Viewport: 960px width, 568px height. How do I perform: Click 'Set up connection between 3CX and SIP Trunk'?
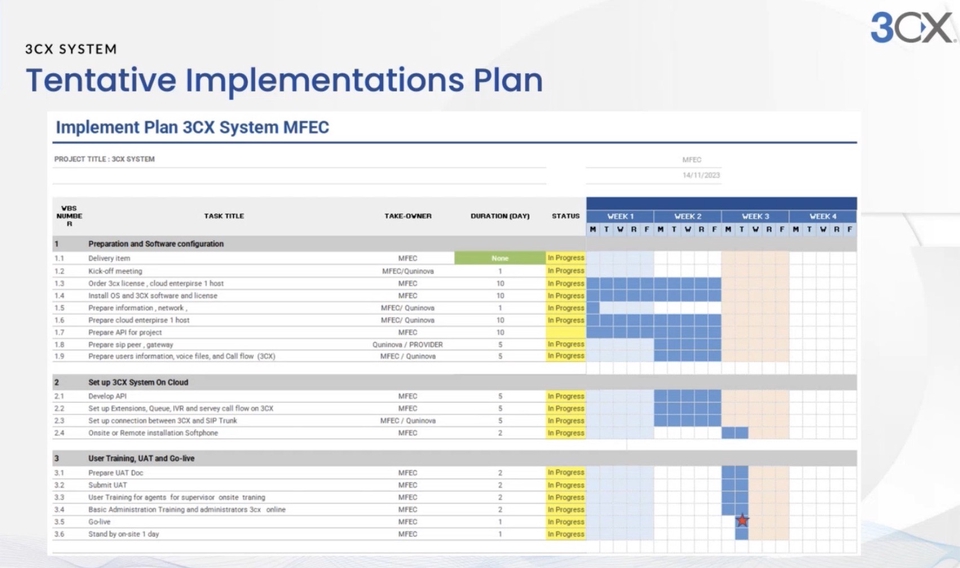(162, 420)
